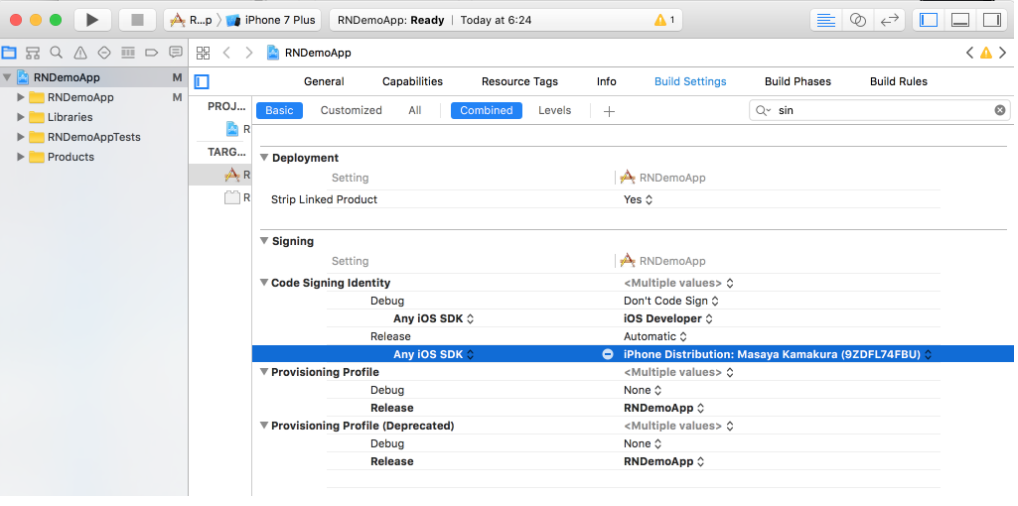Remove the selected Any iOS SDK condition
This screenshot has height=506, width=1018.
point(608,354)
